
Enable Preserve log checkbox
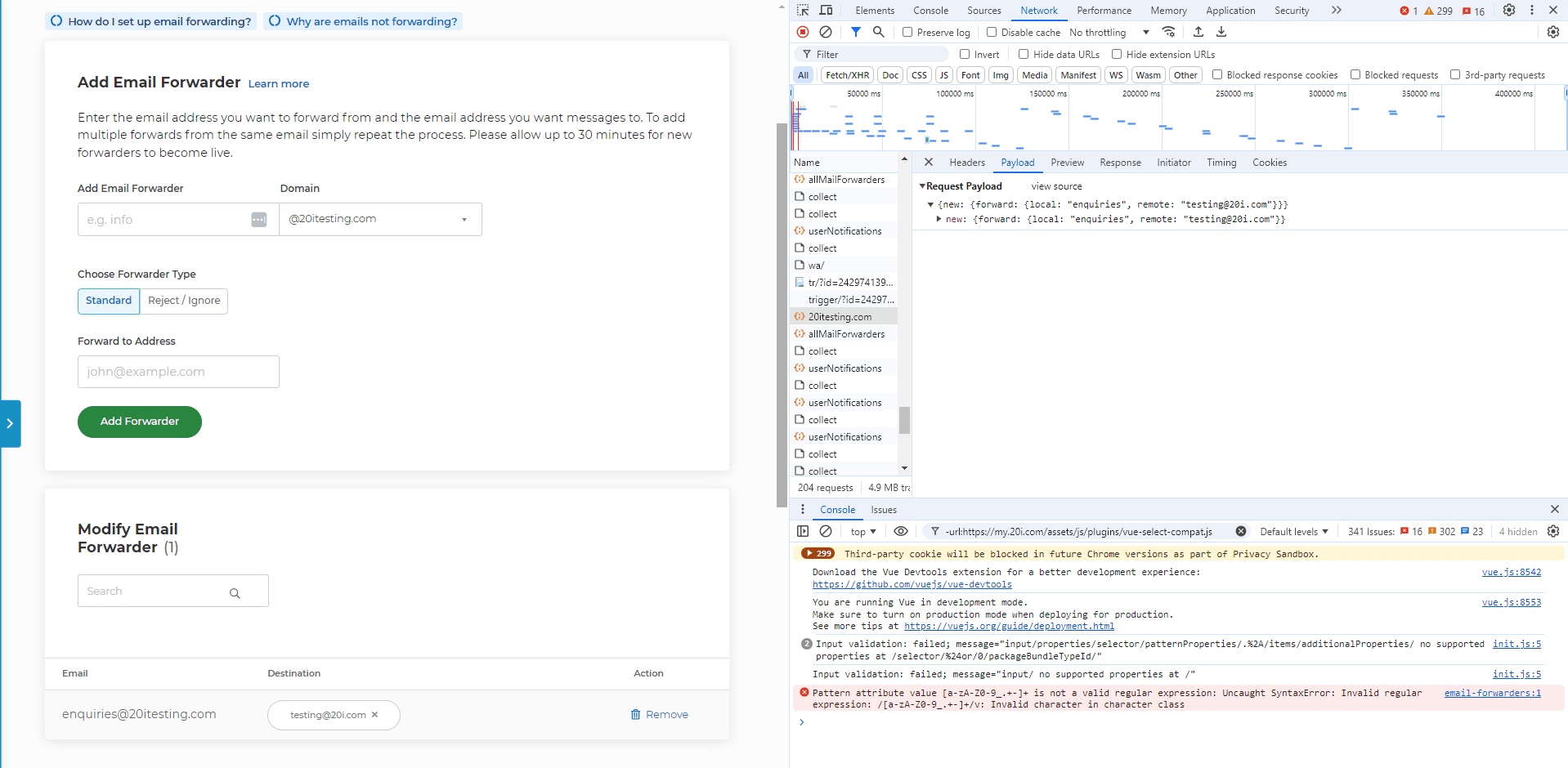click(x=907, y=32)
